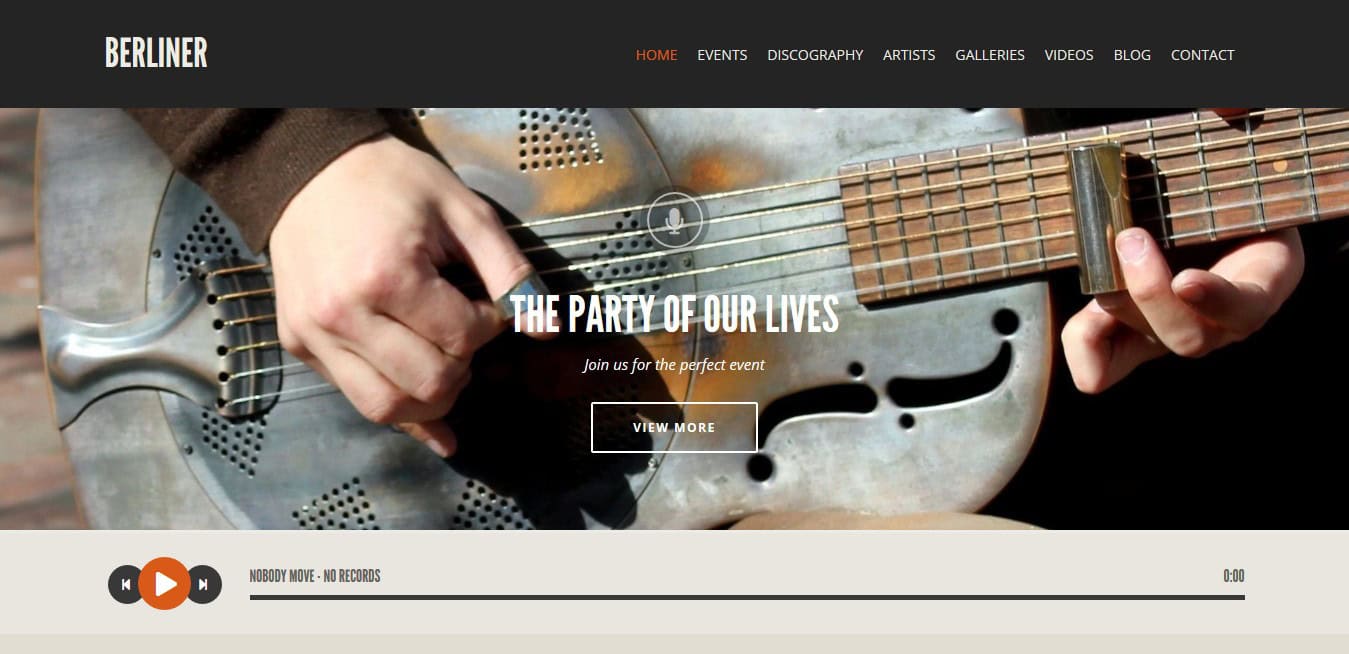The width and height of the screenshot is (1349, 654).
Task: Click the 0:00 time display
Action: [1234, 576]
